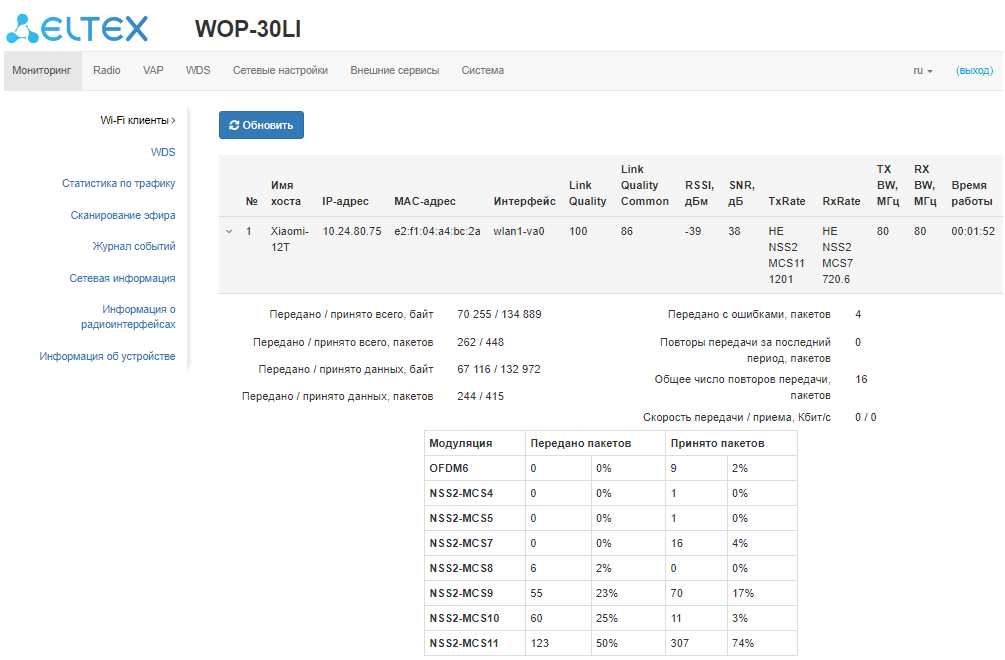Show Сетевая информация page
The width and height of the screenshot is (1005, 660).
pos(122,278)
